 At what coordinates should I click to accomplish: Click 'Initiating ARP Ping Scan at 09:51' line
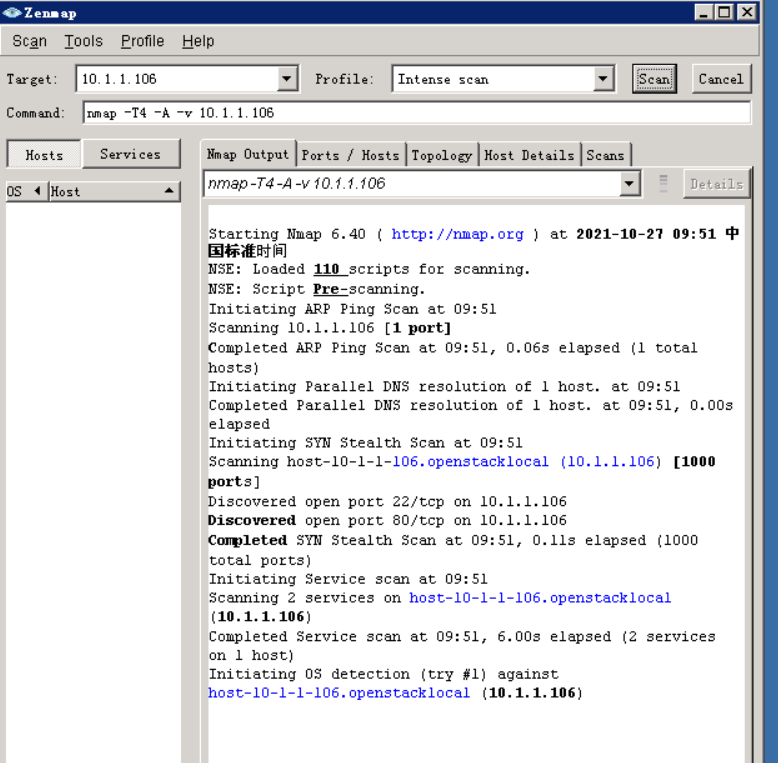pos(352,309)
